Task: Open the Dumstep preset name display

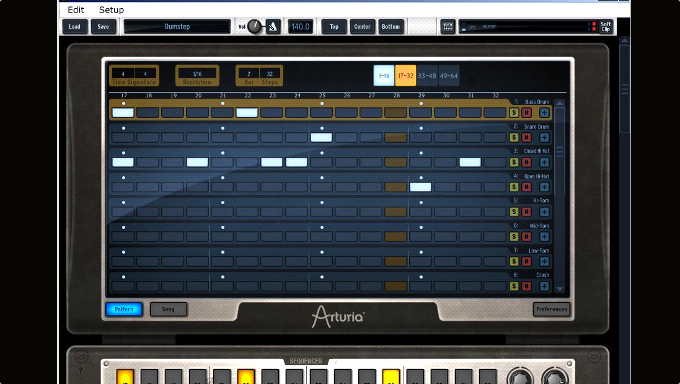Action: tap(177, 27)
